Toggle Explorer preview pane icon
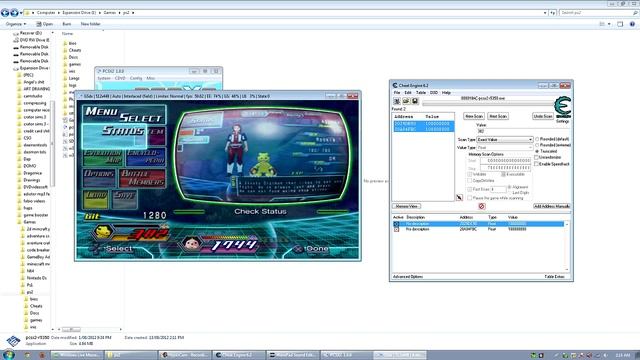 (620, 24)
